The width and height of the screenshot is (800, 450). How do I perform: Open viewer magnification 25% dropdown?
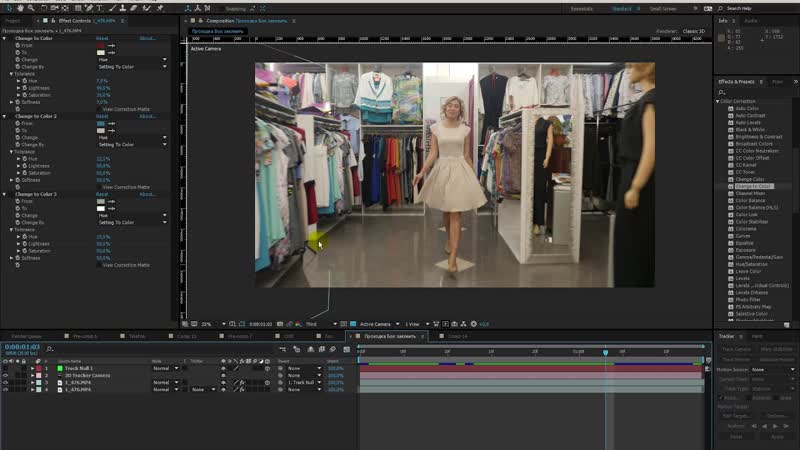pyautogui.click(x=213, y=324)
